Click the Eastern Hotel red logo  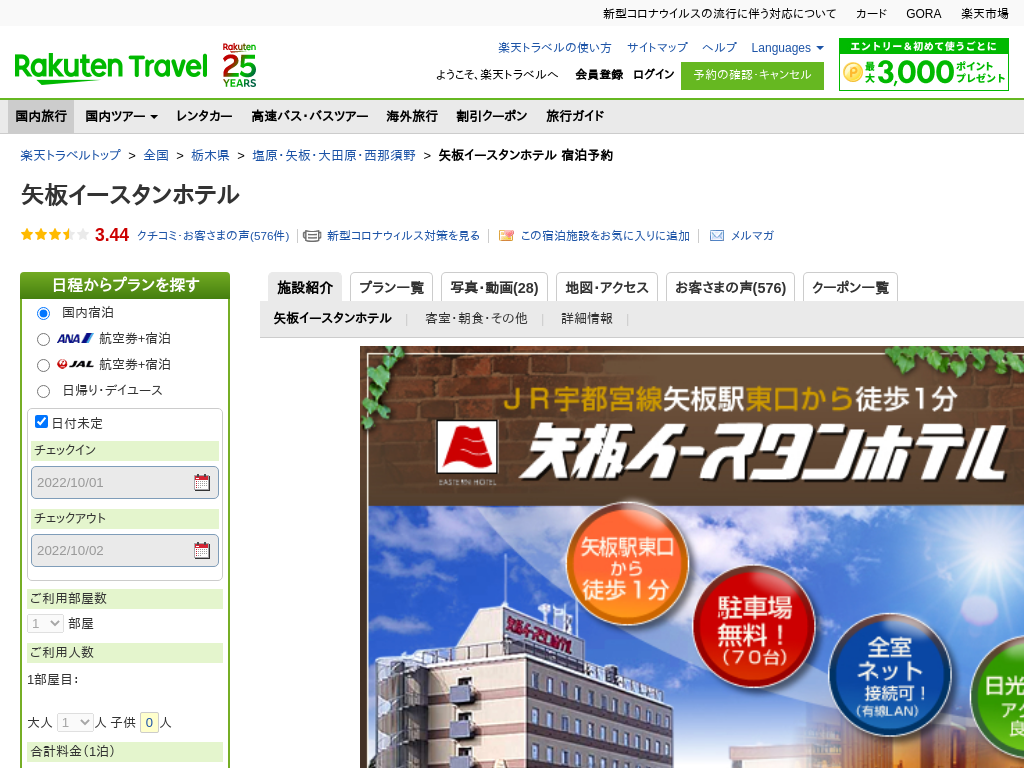[x=467, y=447]
